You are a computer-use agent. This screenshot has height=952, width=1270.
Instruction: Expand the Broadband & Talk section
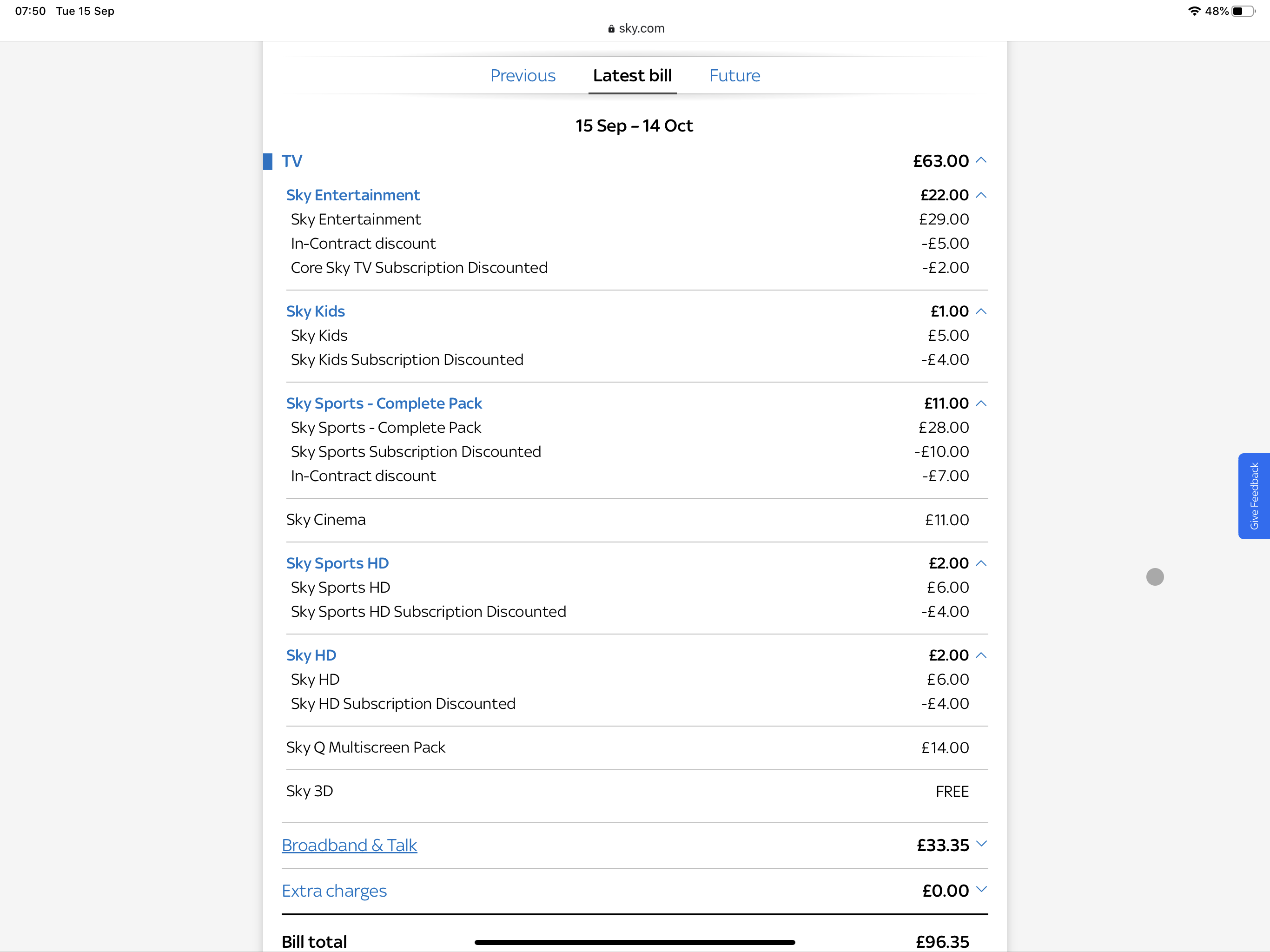[x=982, y=845]
